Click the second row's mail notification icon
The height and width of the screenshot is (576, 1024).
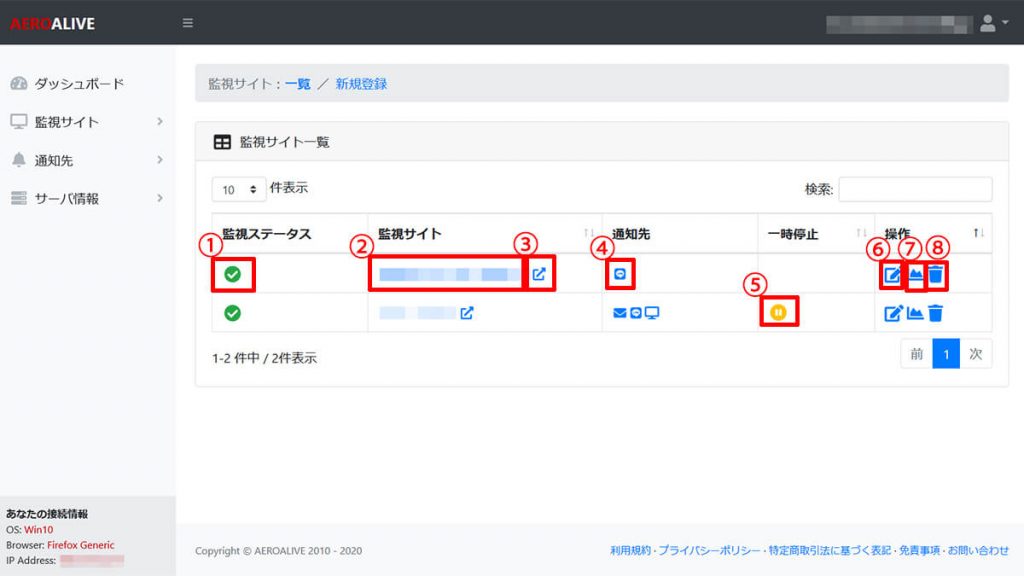point(620,313)
